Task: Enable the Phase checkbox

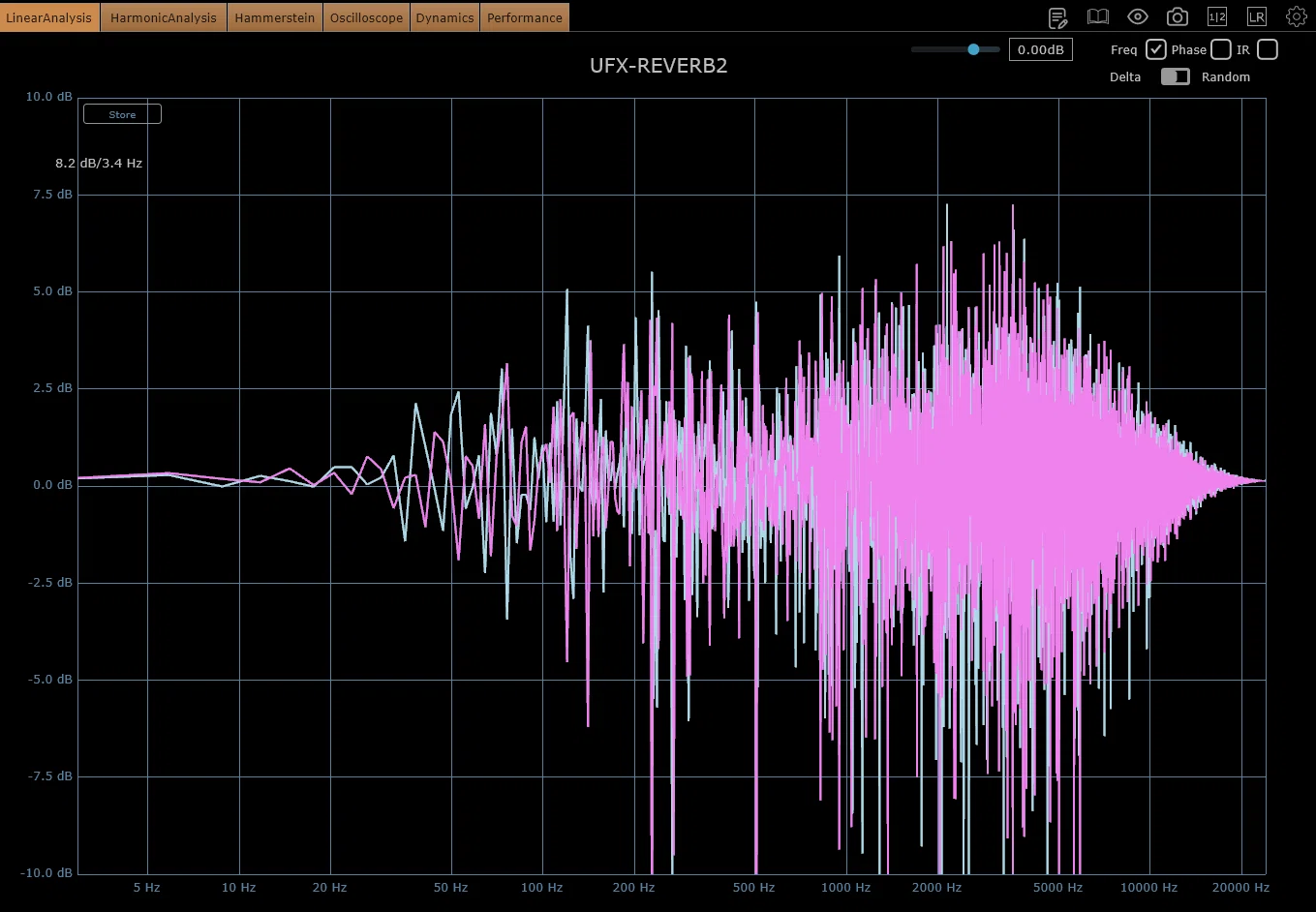Action: [1220, 49]
